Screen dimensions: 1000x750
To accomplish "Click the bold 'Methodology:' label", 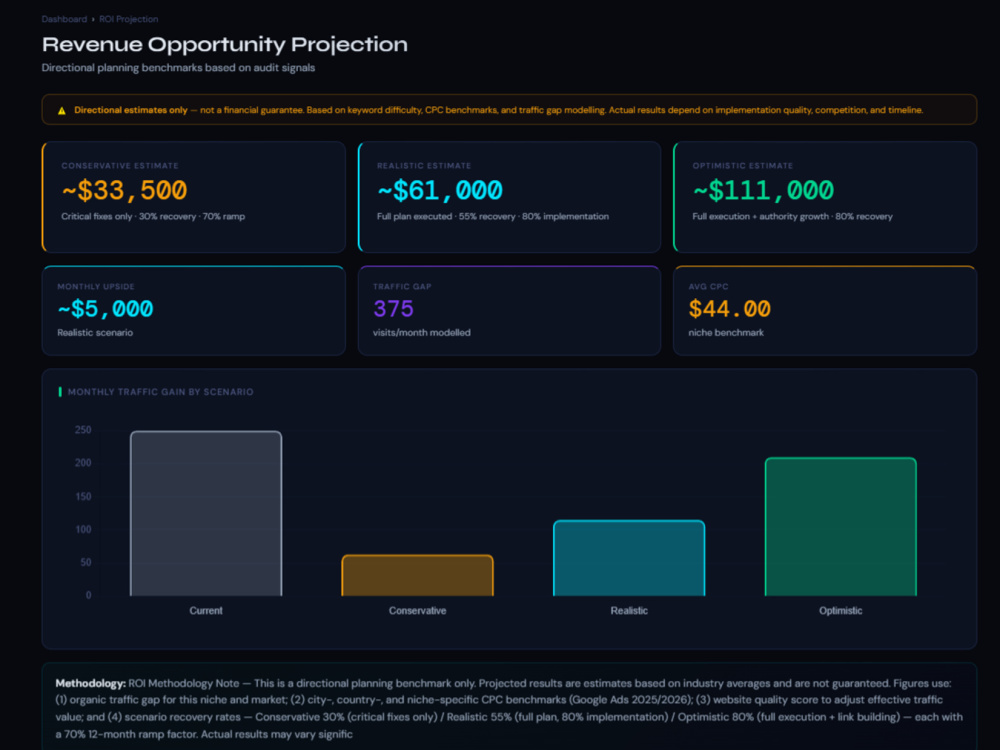I will [x=91, y=684].
